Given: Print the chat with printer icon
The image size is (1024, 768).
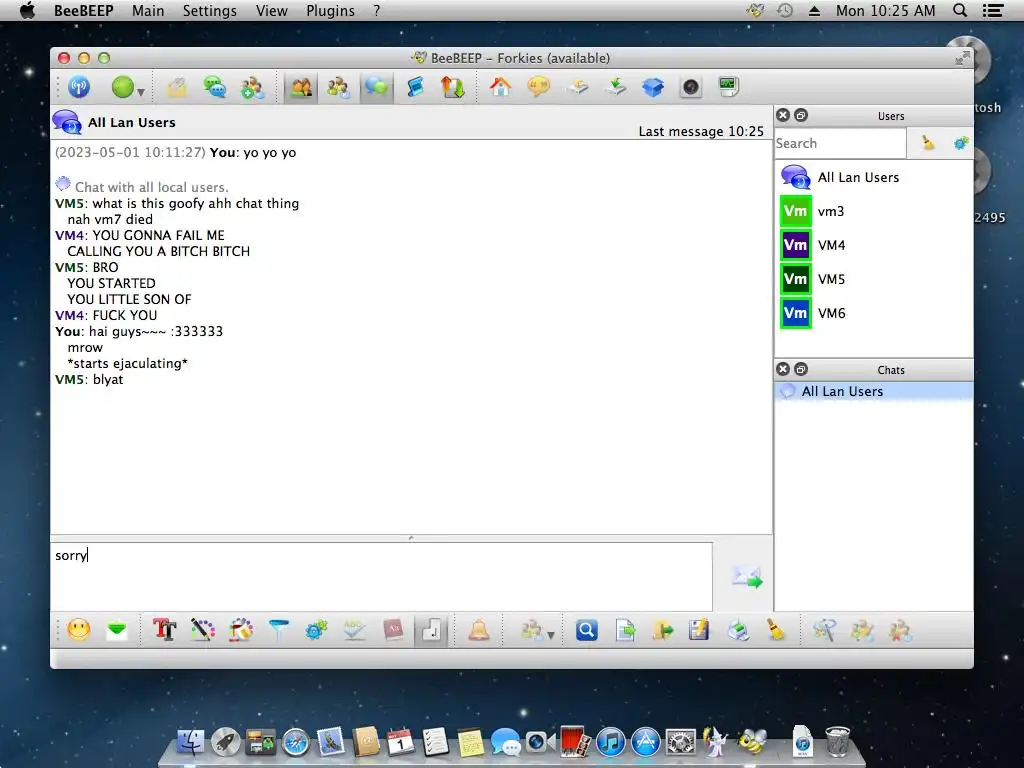Looking at the screenshot, I should pos(738,630).
